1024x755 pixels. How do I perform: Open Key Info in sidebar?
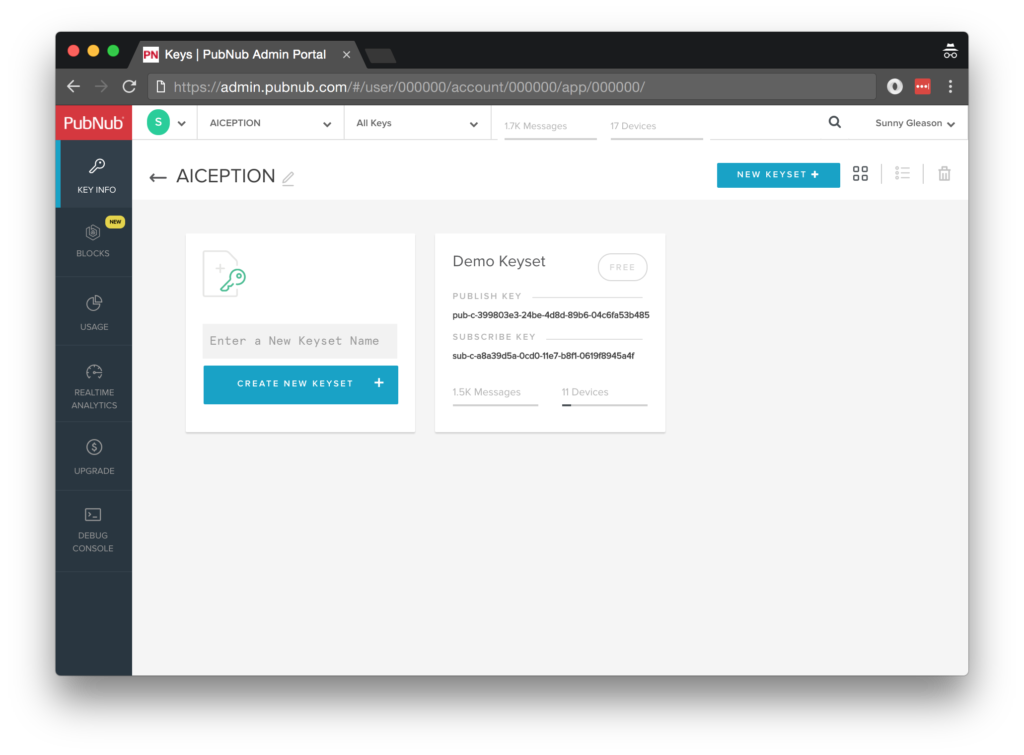click(x=96, y=175)
